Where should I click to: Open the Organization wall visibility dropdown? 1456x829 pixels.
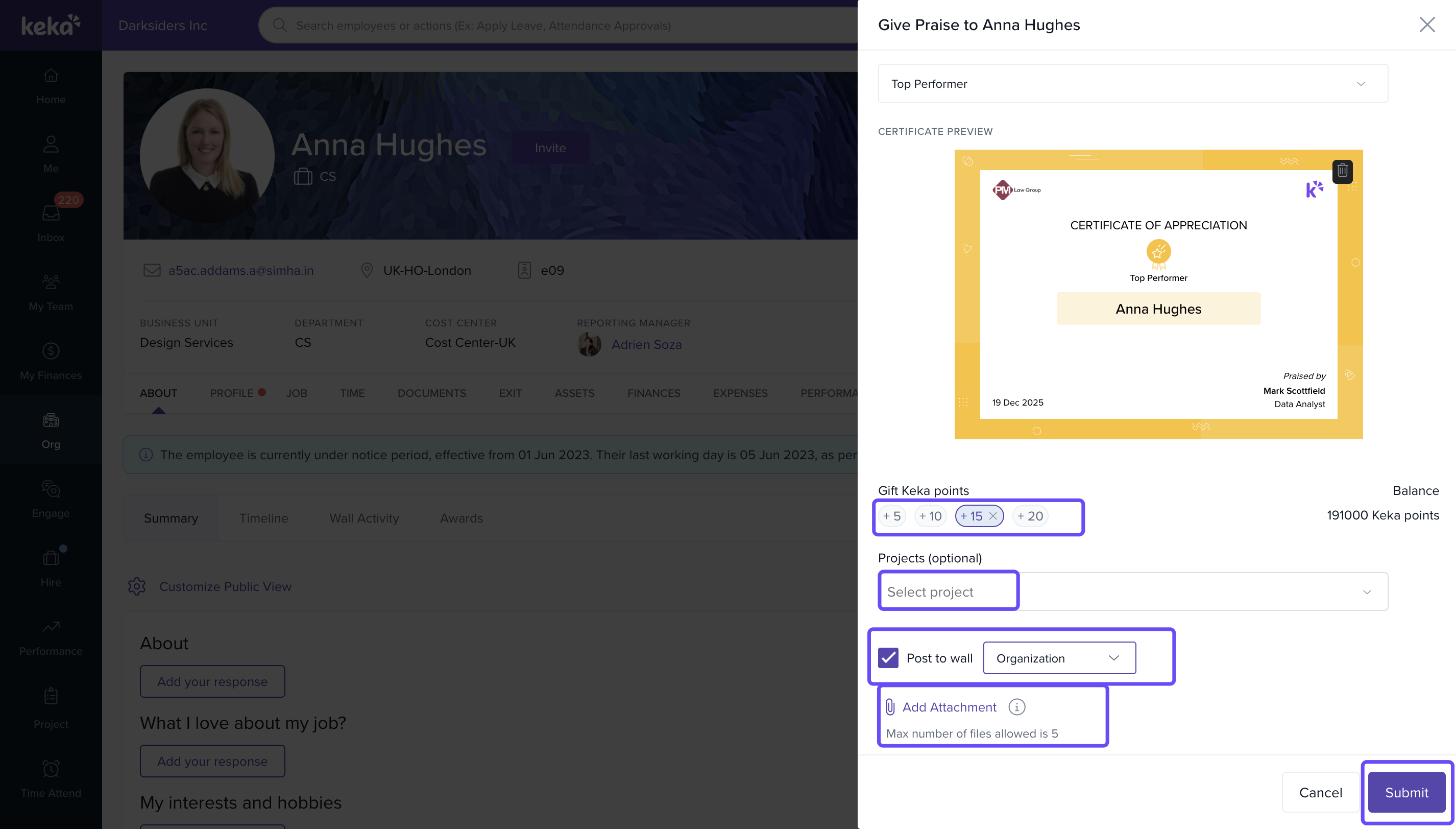point(1059,657)
